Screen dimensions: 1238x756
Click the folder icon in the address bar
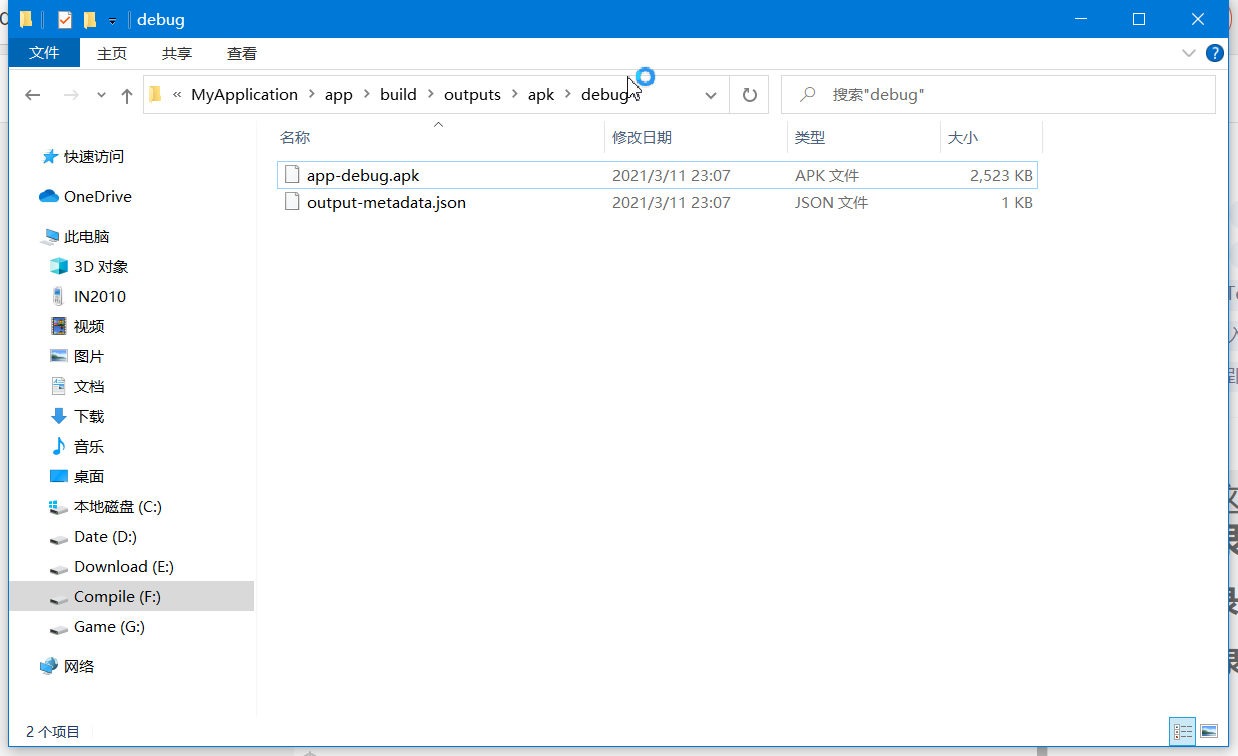click(x=155, y=95)
